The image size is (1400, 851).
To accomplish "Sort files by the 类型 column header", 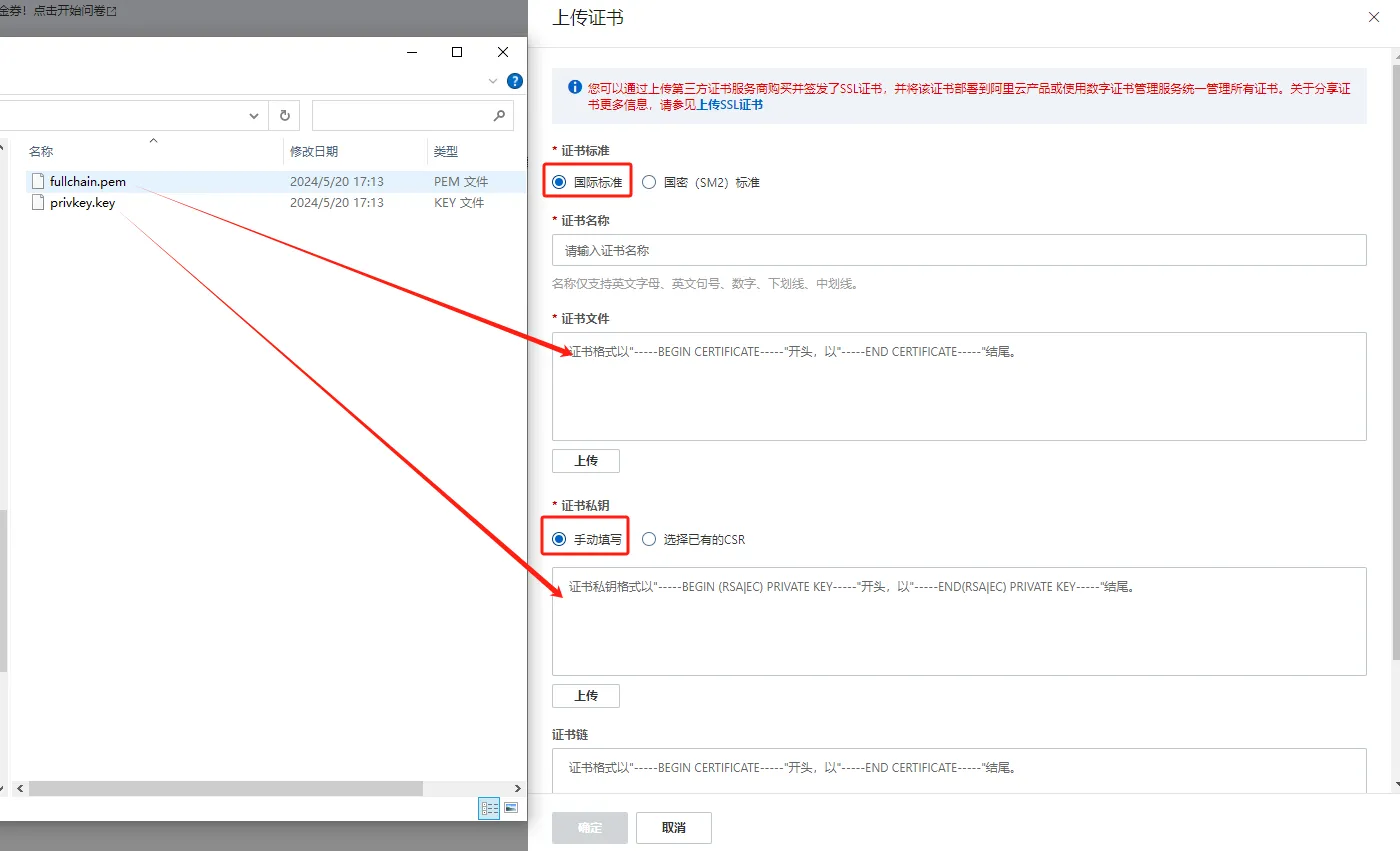I will (446, 152).
